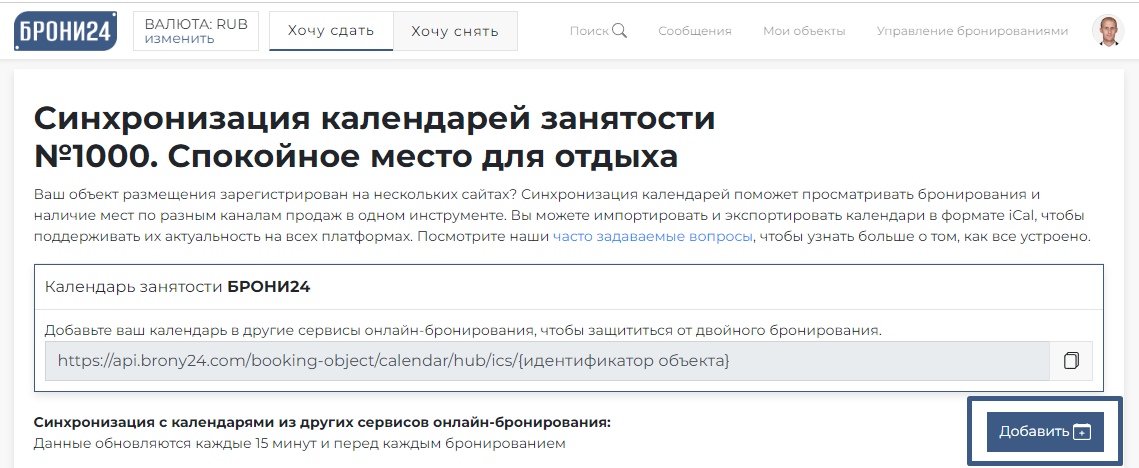This screenshot has height=468, width=1139.
Task: Open Управление бронированиями
Action: (x=972, y=31)
